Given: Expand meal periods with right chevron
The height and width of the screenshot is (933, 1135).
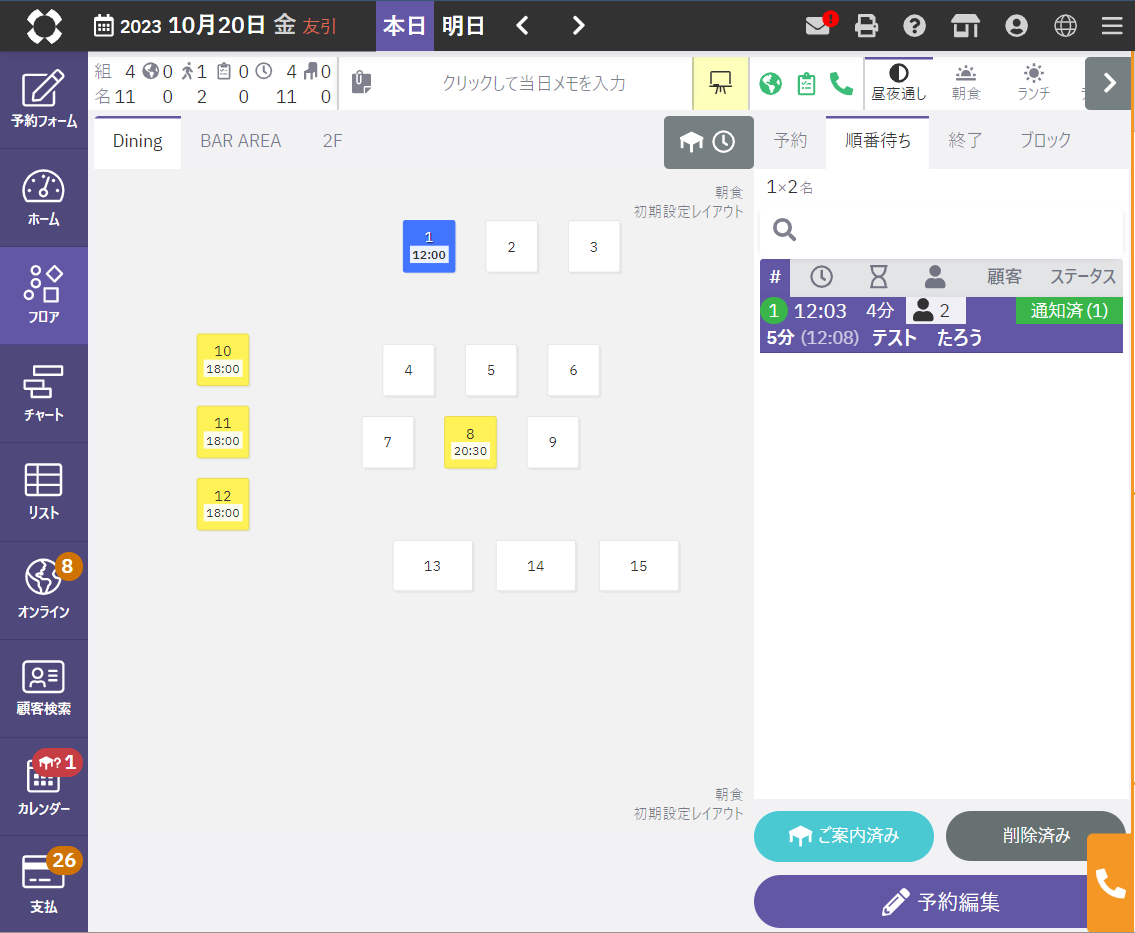Looking at the screenshot, I should click(1108, 83).
